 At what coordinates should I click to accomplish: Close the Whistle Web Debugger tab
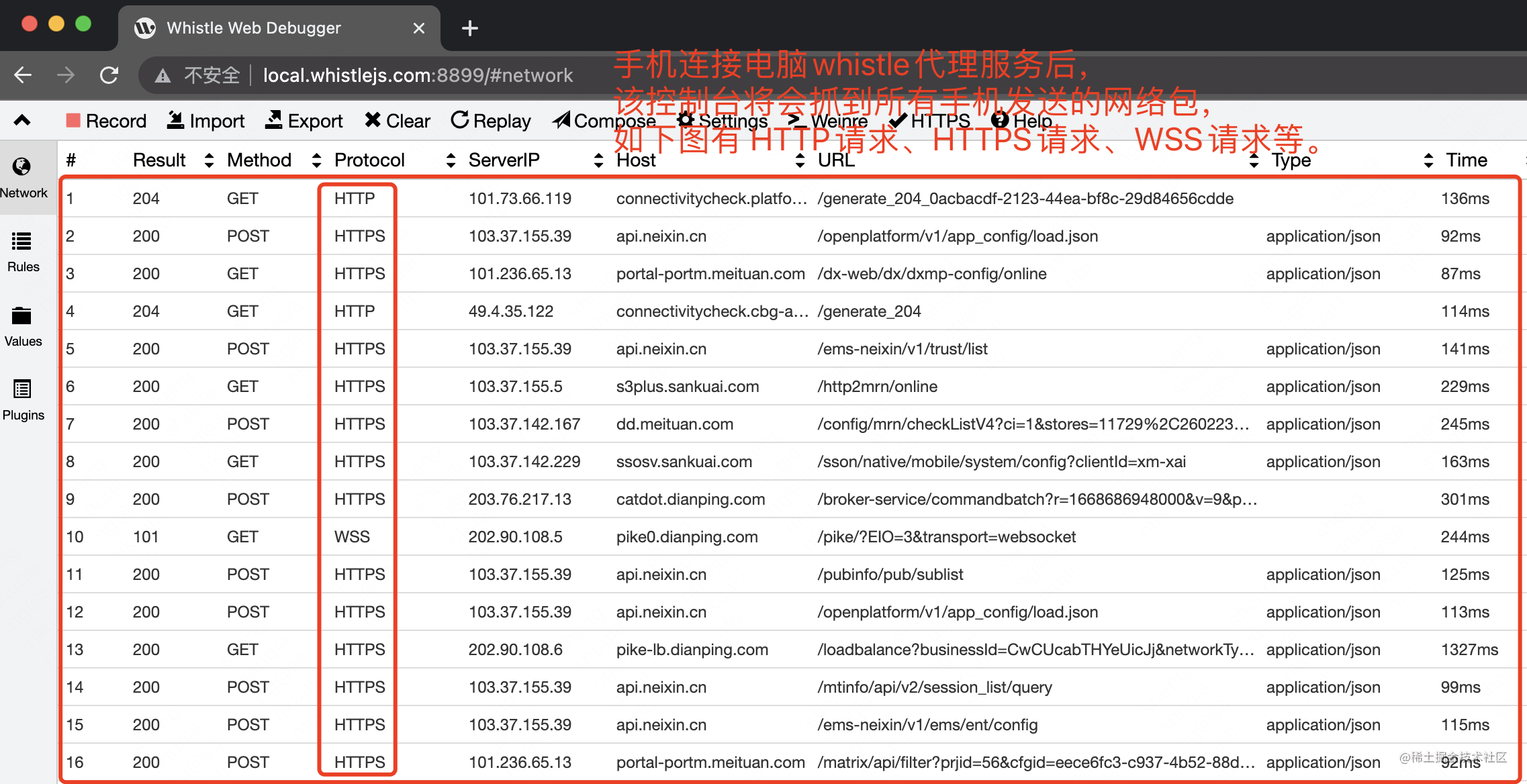(x=419, y=28)
